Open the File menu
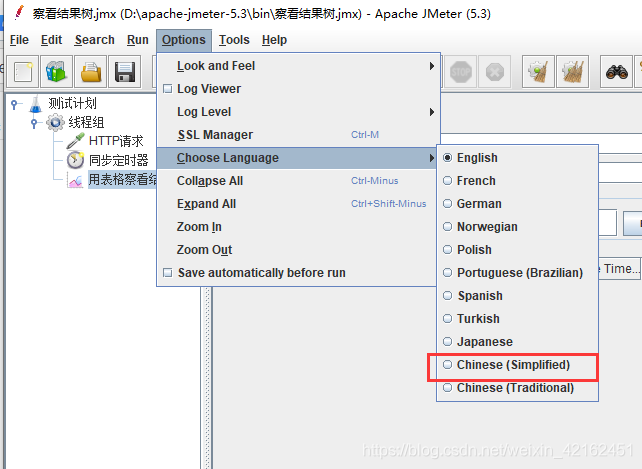Image resolution: width=642 pixels, height=469 pixels. [19, 40]
